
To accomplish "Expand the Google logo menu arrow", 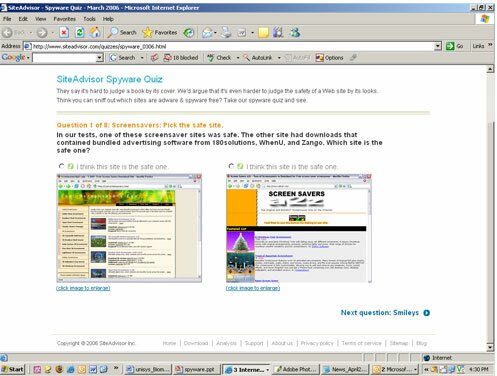I will point(28,58).
